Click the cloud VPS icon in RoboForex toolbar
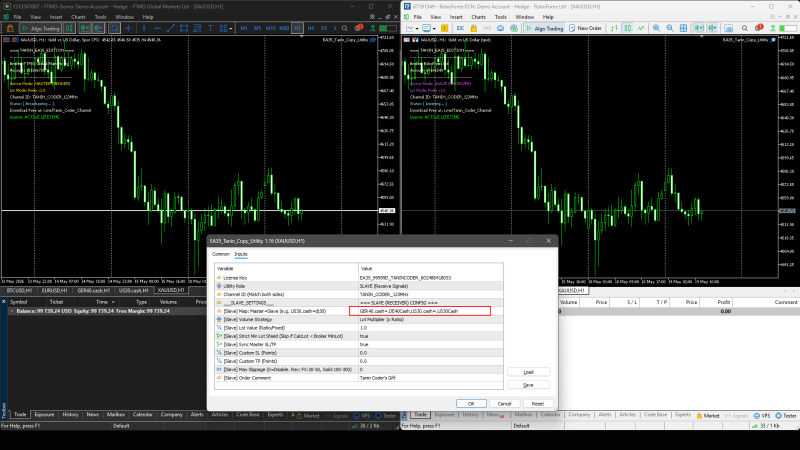 (x=500, y=28)
